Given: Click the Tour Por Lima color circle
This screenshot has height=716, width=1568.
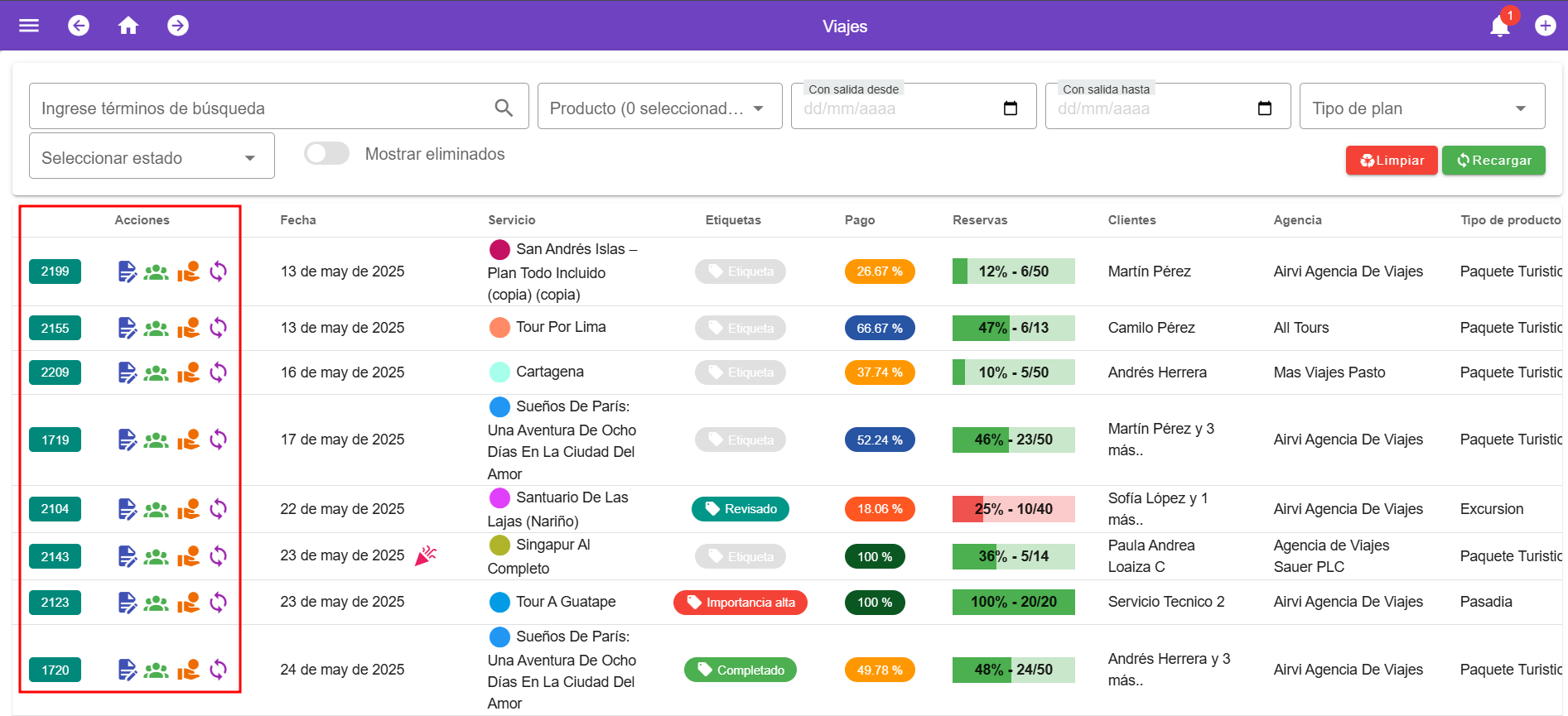Looking at the screenshot, I should pyautogui.click(x=499, y=328).
